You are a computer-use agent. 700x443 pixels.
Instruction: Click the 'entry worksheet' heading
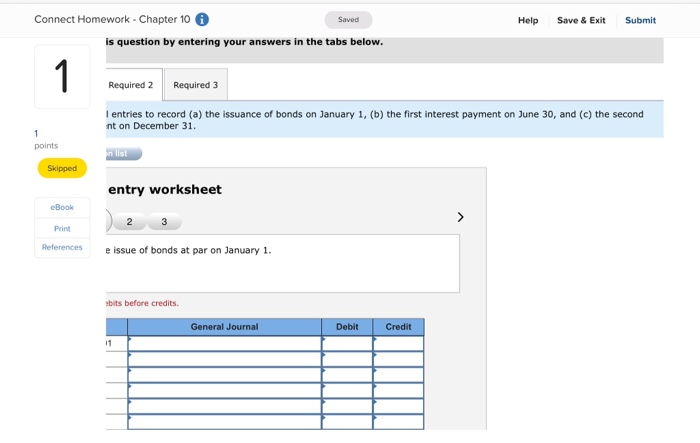165,189
